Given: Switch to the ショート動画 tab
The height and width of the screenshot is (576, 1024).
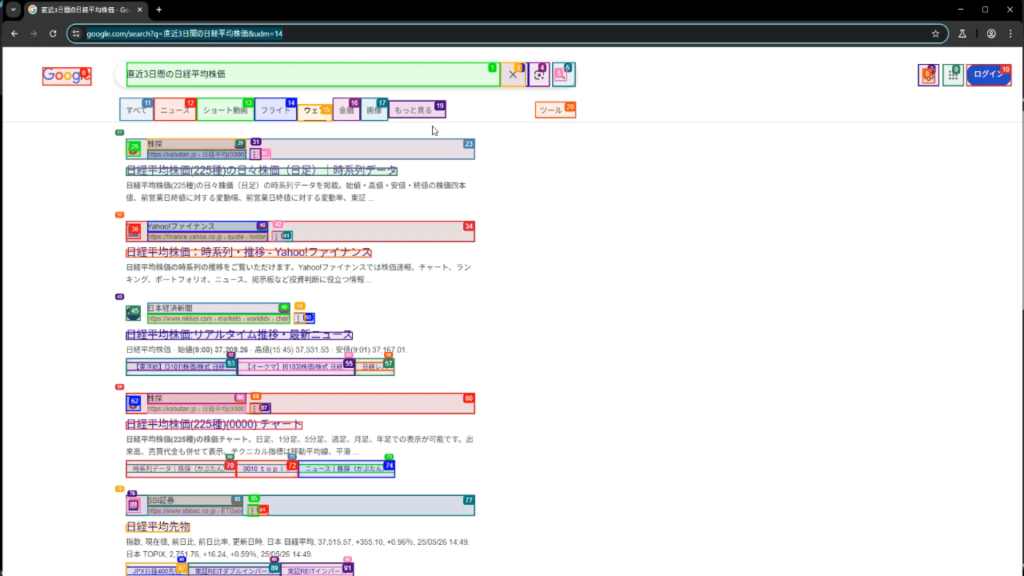Looking at the screenshot, I should pos(225,110).
